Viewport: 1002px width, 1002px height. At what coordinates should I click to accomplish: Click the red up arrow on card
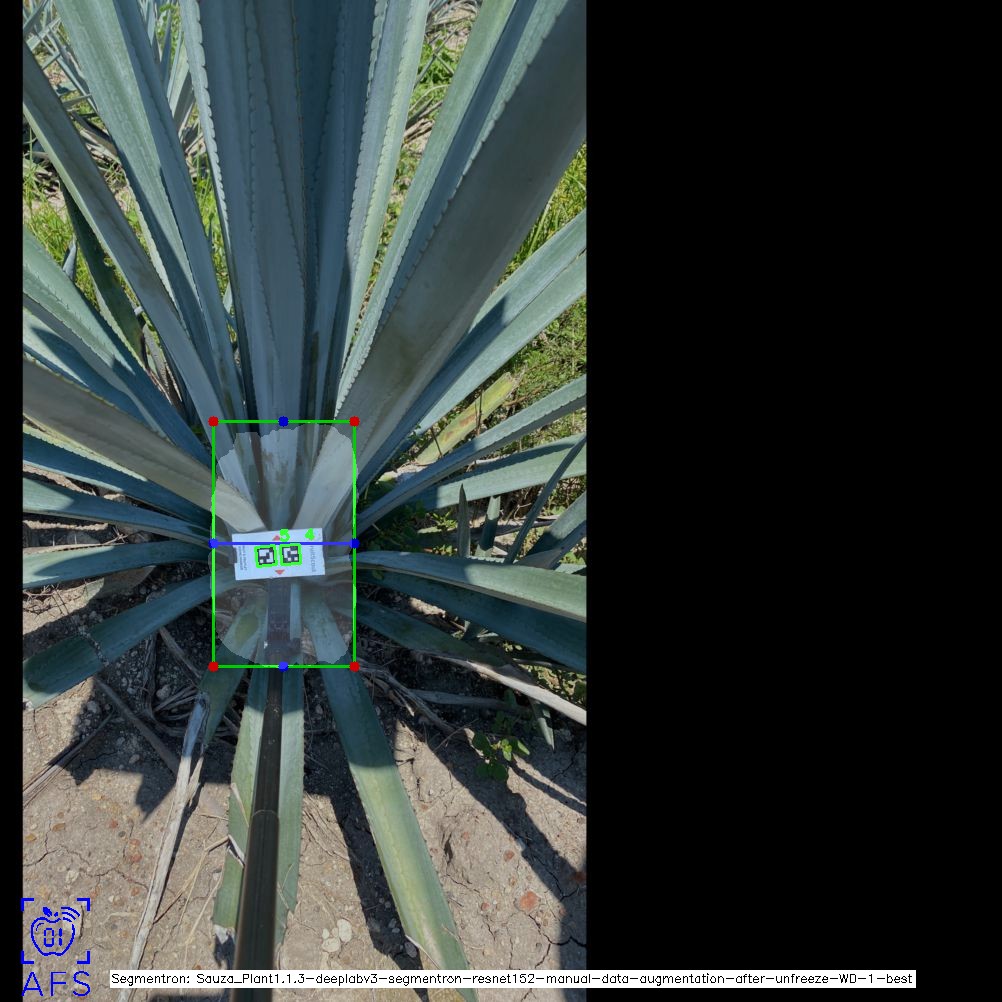click(x=277, y=538)
